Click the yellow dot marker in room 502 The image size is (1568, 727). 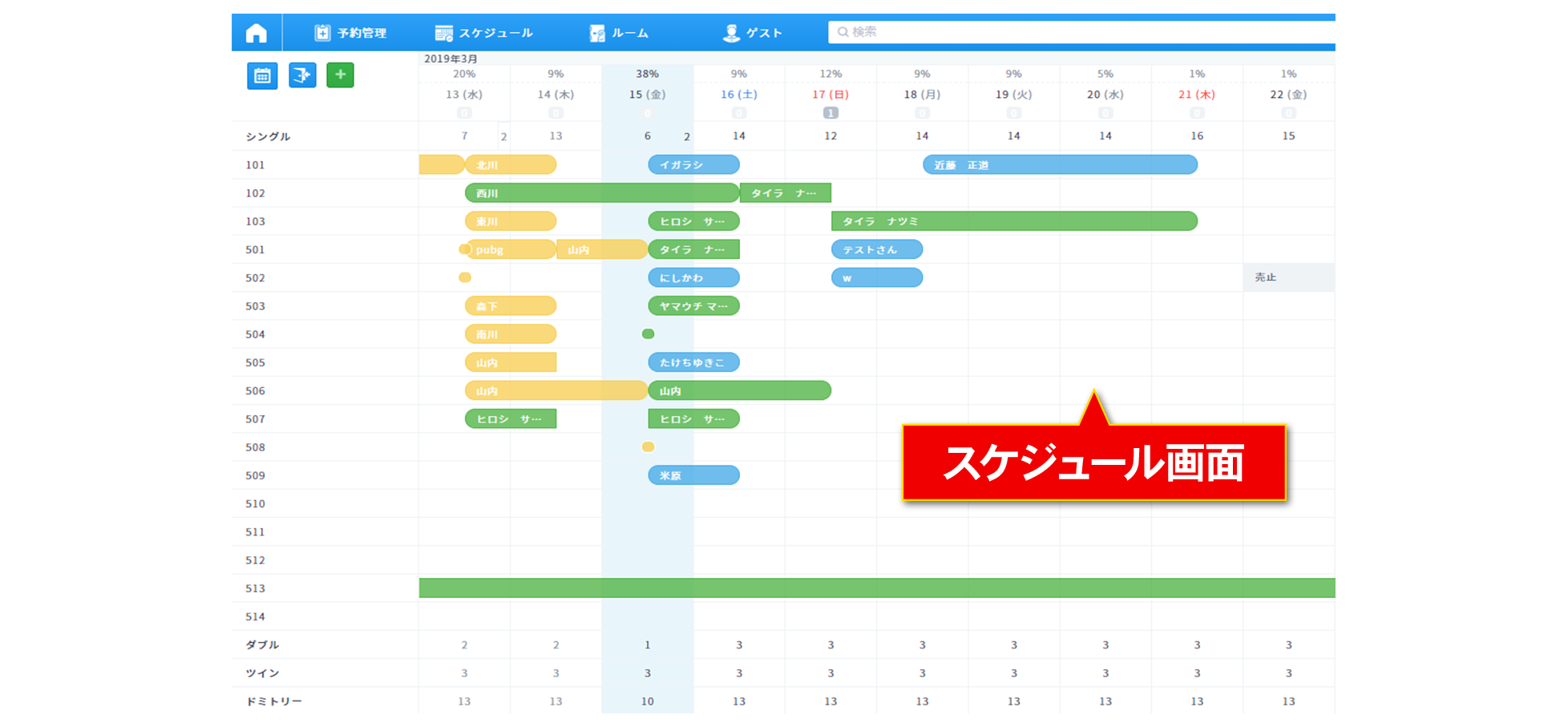click(x=465, y=277)
